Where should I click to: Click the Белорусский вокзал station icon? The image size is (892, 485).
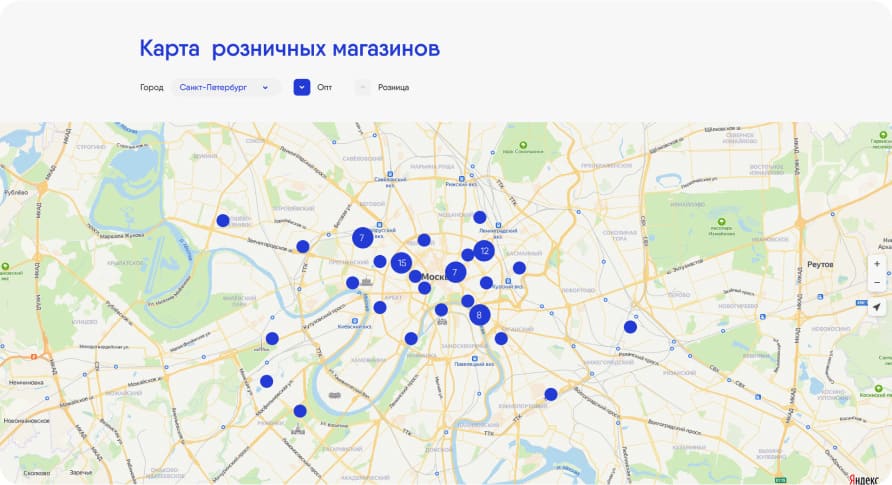[x=379, y=225]
